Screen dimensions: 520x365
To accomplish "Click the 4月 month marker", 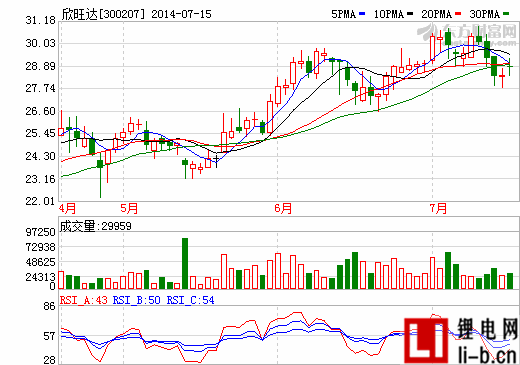I will (67, 209).
